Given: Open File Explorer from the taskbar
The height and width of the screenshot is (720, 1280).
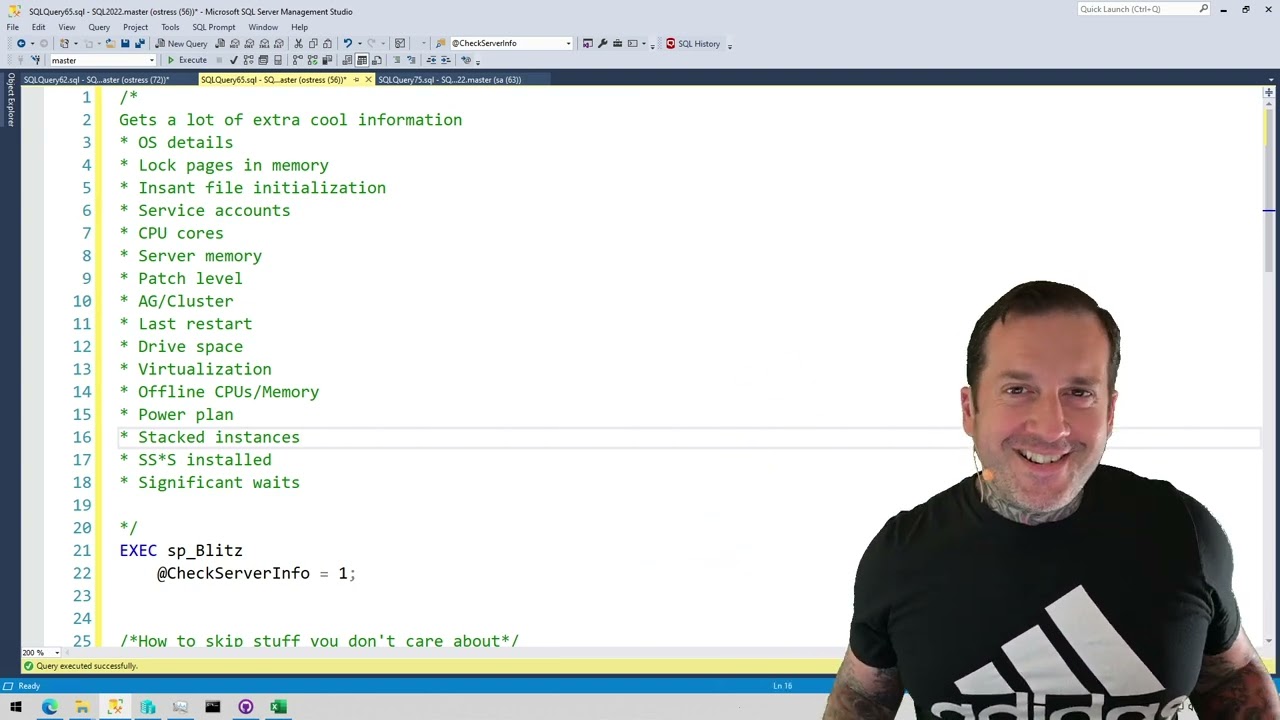Looking at the screenshot, I should pos(82,707).
